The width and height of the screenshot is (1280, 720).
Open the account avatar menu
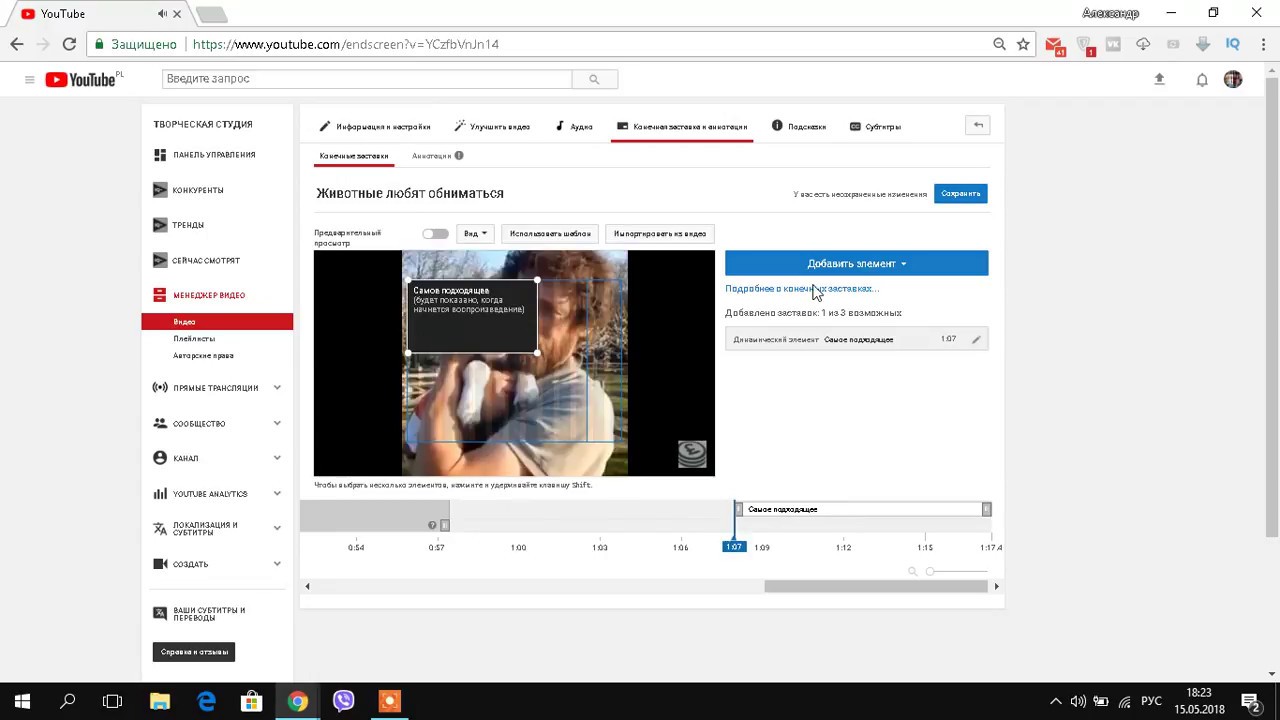point(1233,79)
